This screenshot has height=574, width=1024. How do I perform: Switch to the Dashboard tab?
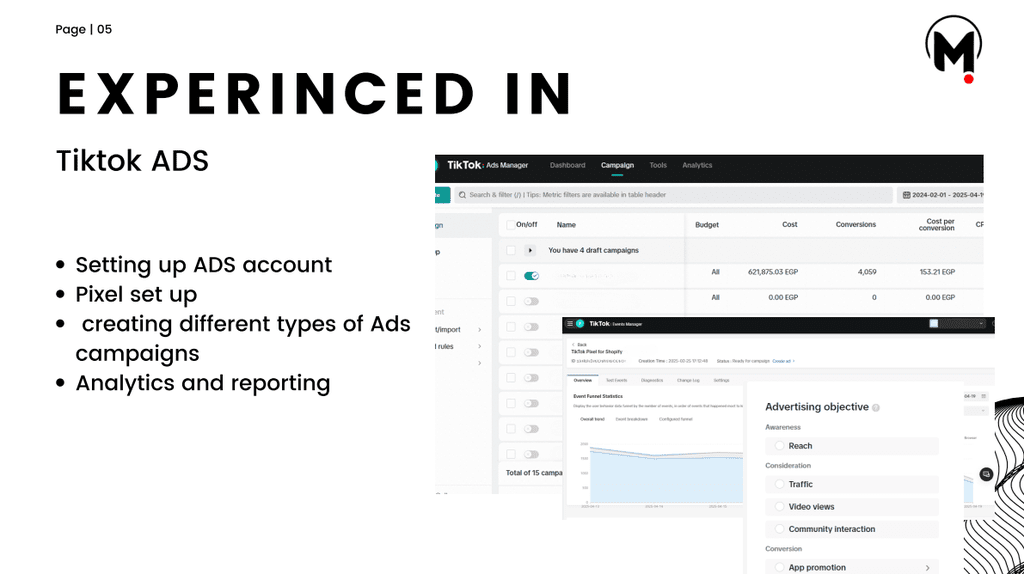click(x=567, y=165)
